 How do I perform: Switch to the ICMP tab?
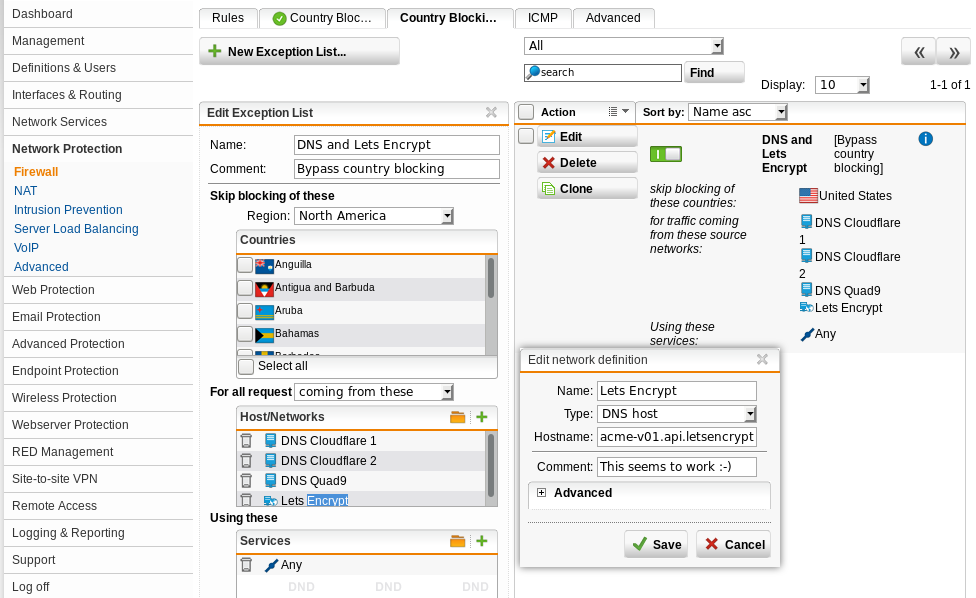point(543,18)
